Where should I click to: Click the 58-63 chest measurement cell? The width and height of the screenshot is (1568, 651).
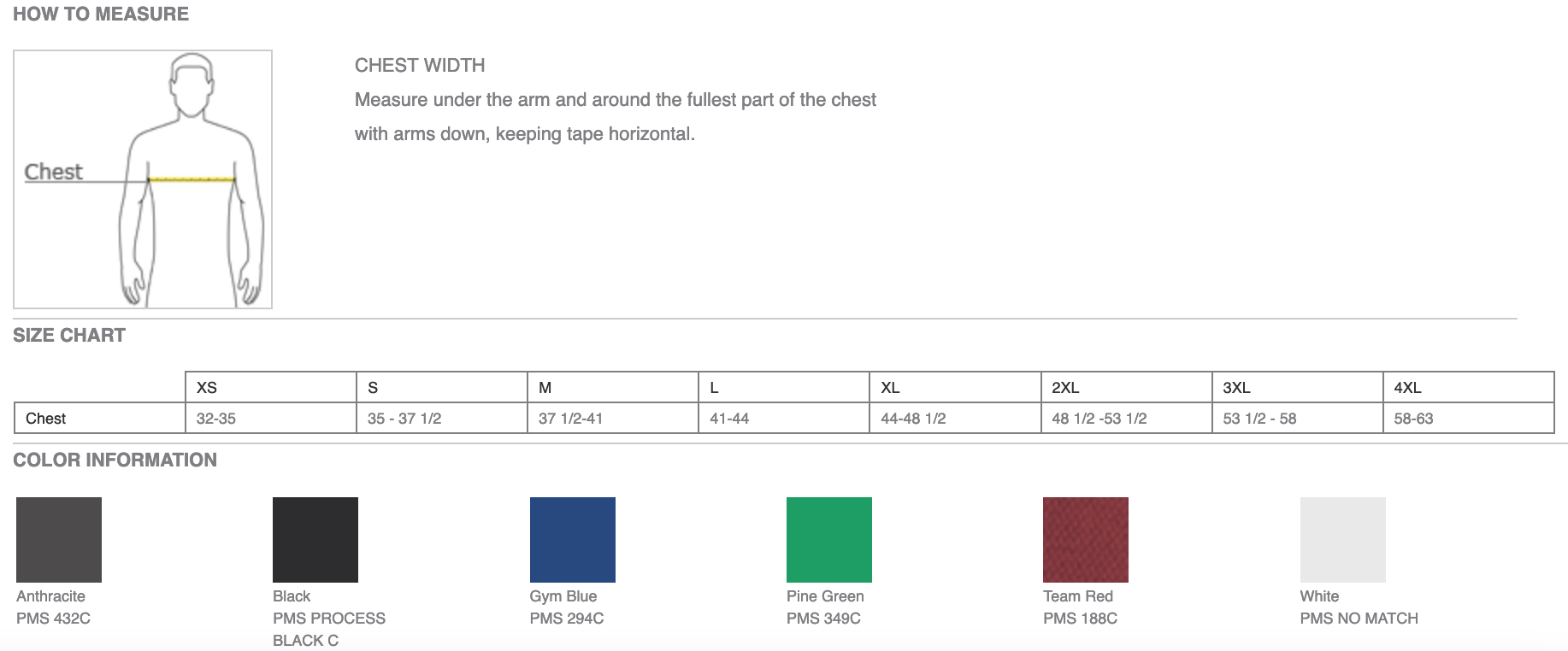coord(1469,419)
